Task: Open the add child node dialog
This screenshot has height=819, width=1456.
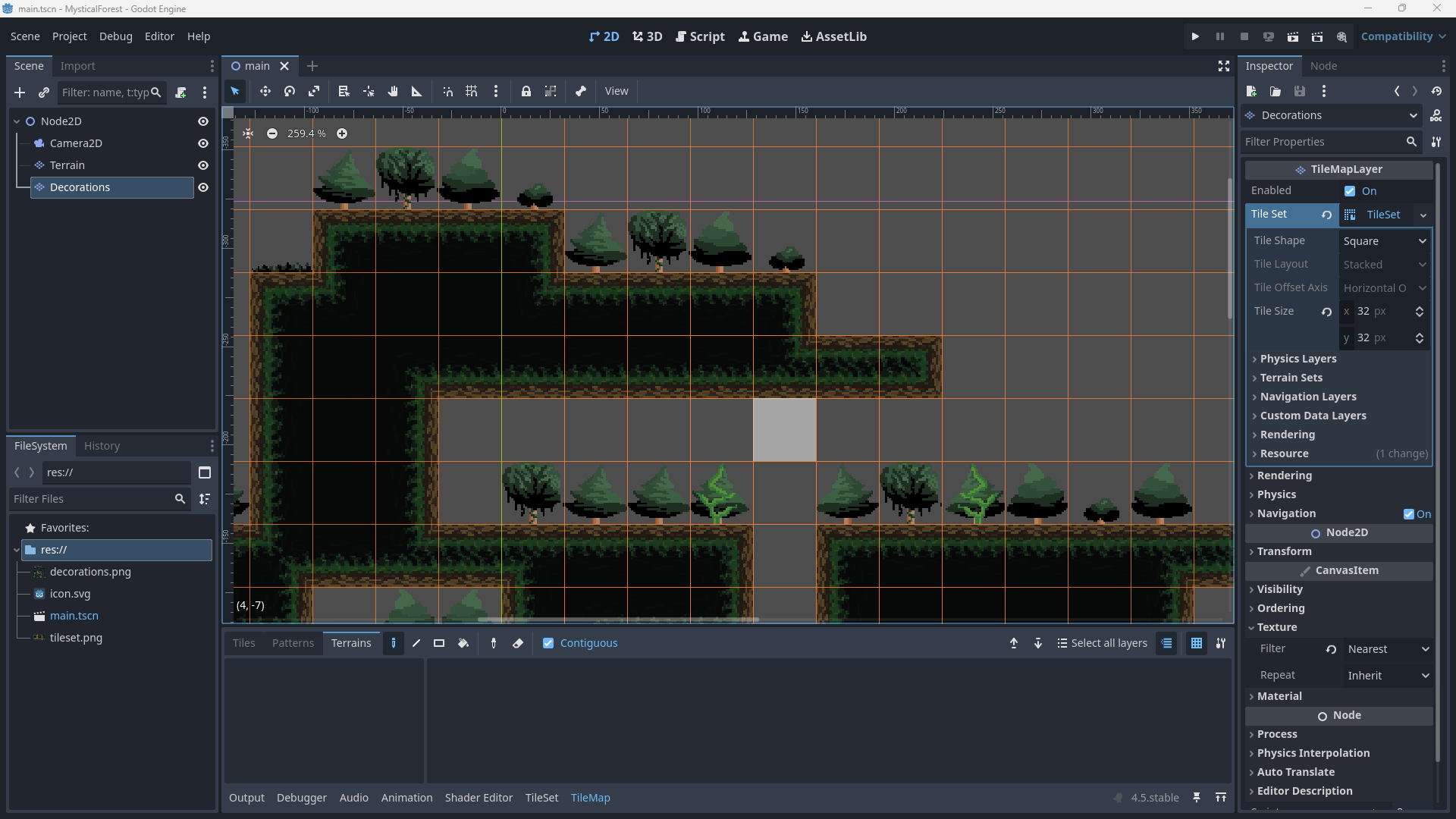Action: [x=19, y=93]
